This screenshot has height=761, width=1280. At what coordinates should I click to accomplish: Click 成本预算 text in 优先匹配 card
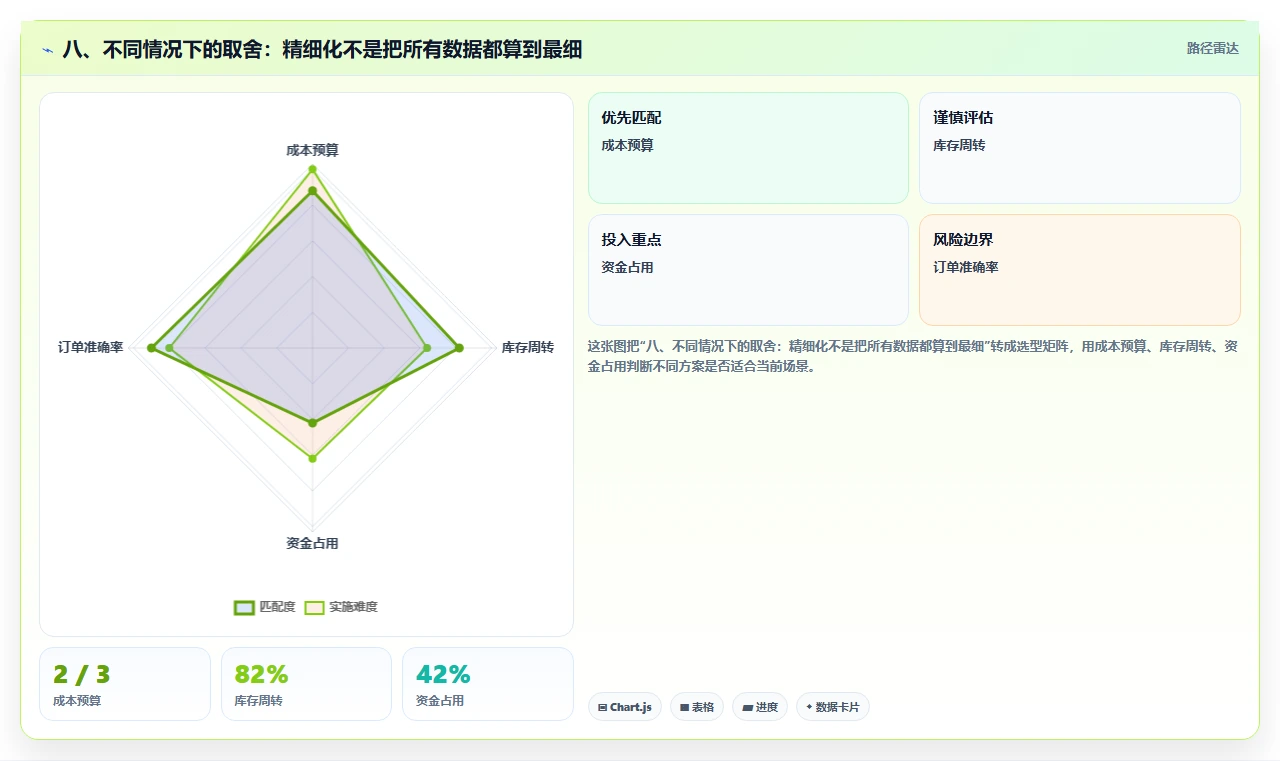click(x=627, y=145)
